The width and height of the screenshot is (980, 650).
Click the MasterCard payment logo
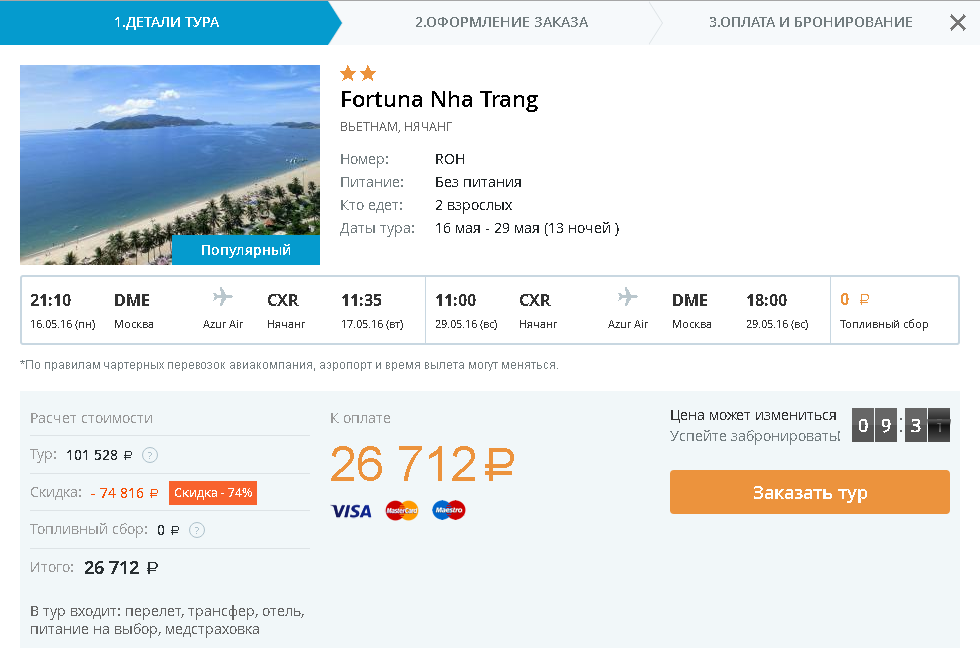pos(401,511)
